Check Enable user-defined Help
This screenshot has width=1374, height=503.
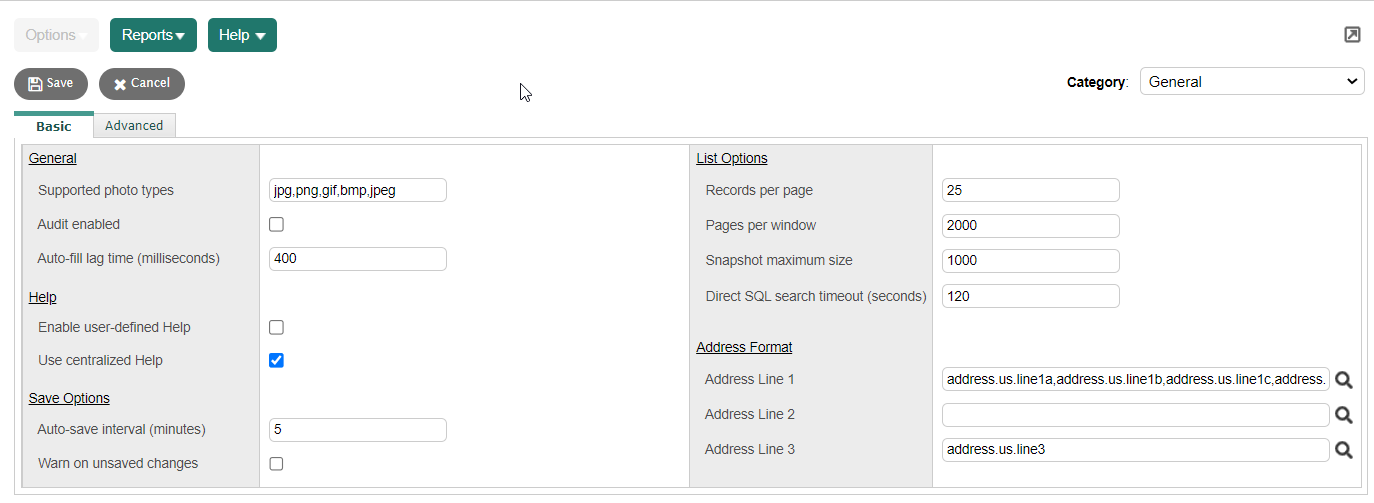276,327
